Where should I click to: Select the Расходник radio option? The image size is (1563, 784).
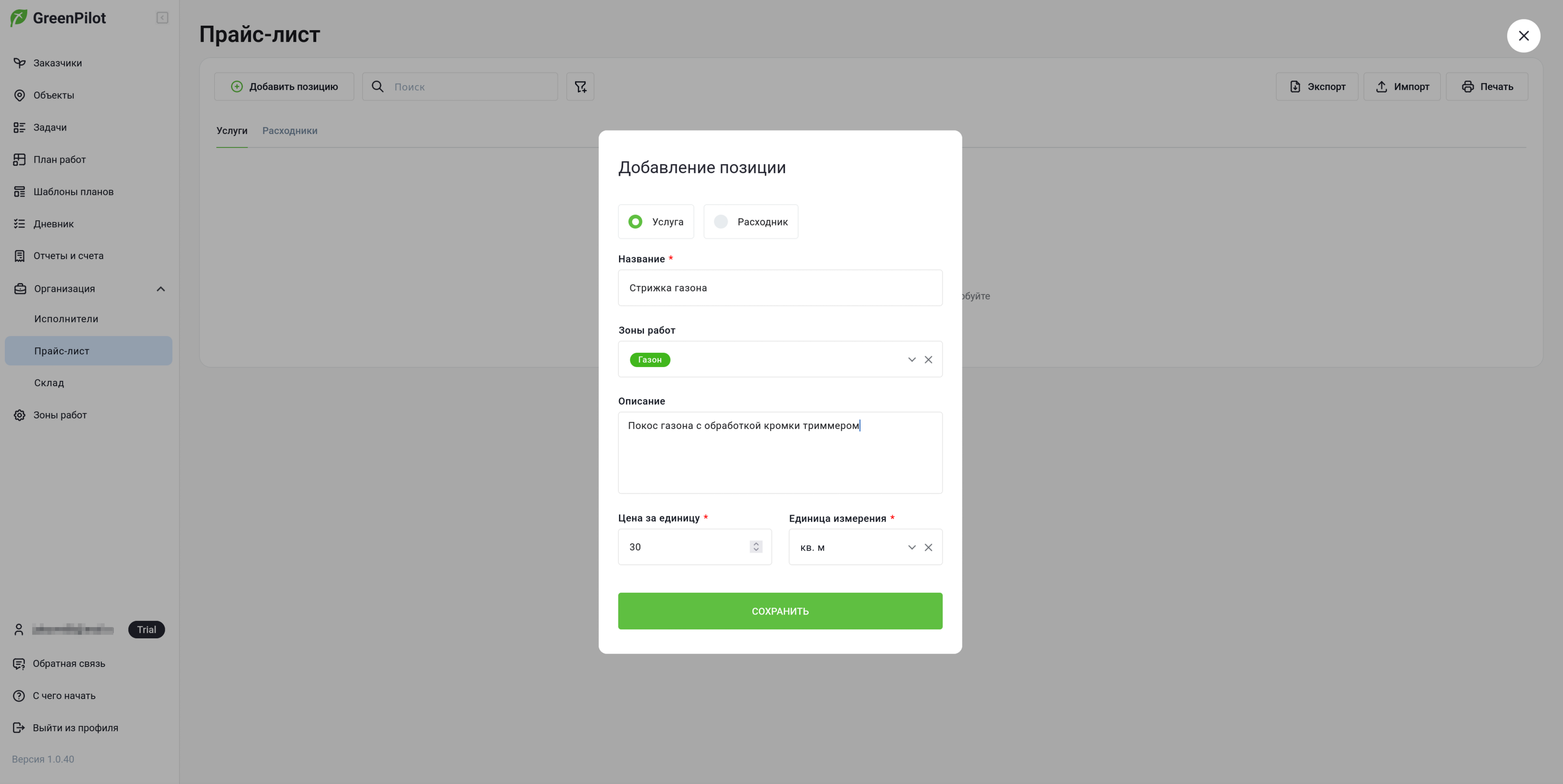pos(751,222)
